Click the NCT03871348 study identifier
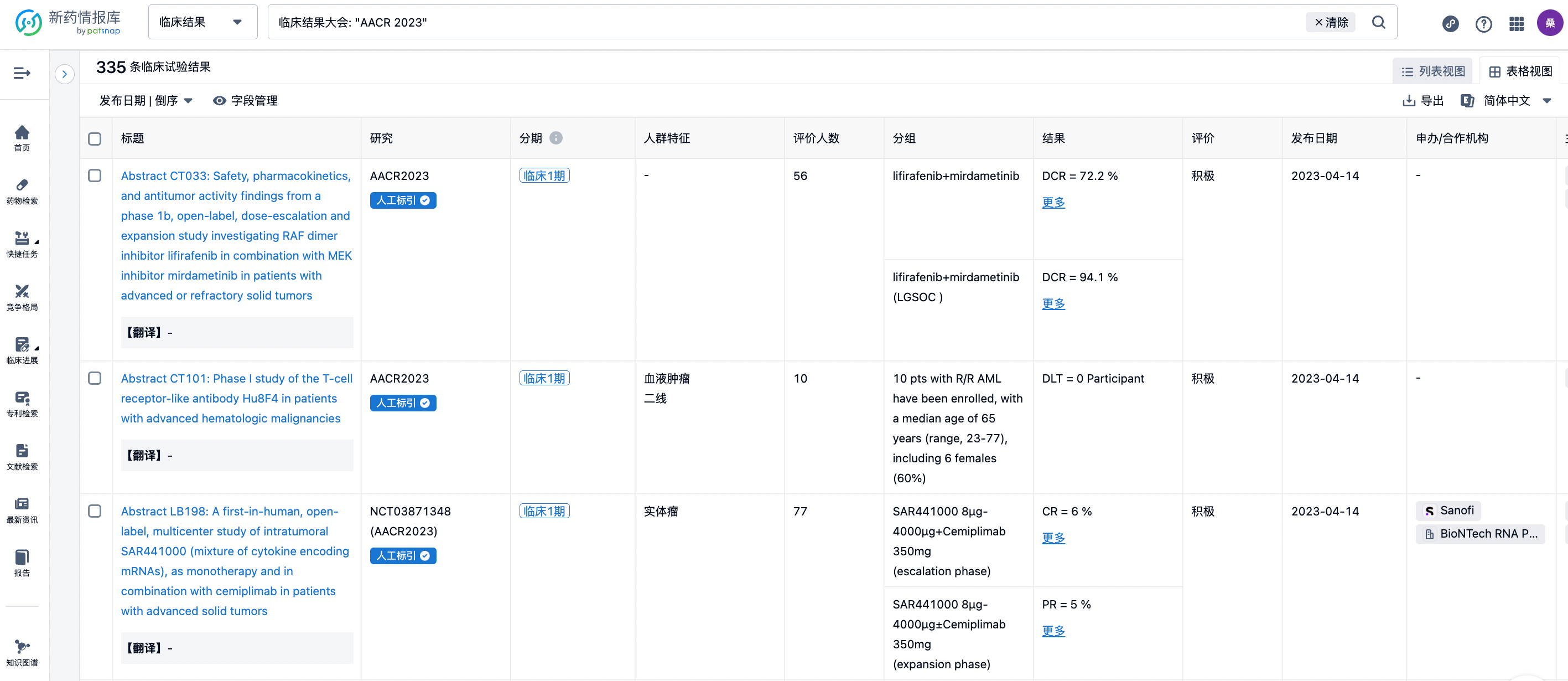This screenshot has width=1568, height=681. pos(411,512)
